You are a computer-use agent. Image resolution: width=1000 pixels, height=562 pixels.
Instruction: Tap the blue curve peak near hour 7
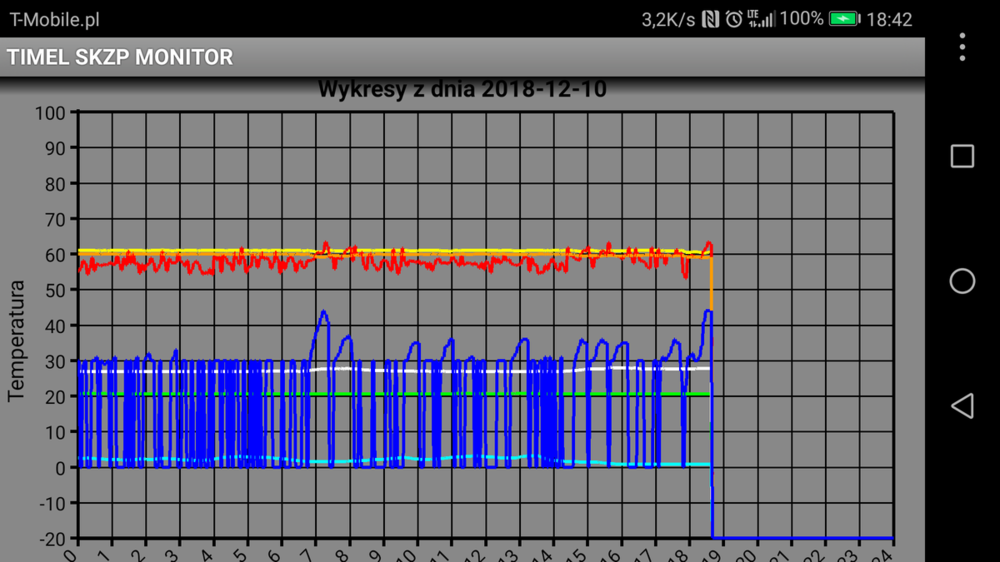[x=324, y=313]
